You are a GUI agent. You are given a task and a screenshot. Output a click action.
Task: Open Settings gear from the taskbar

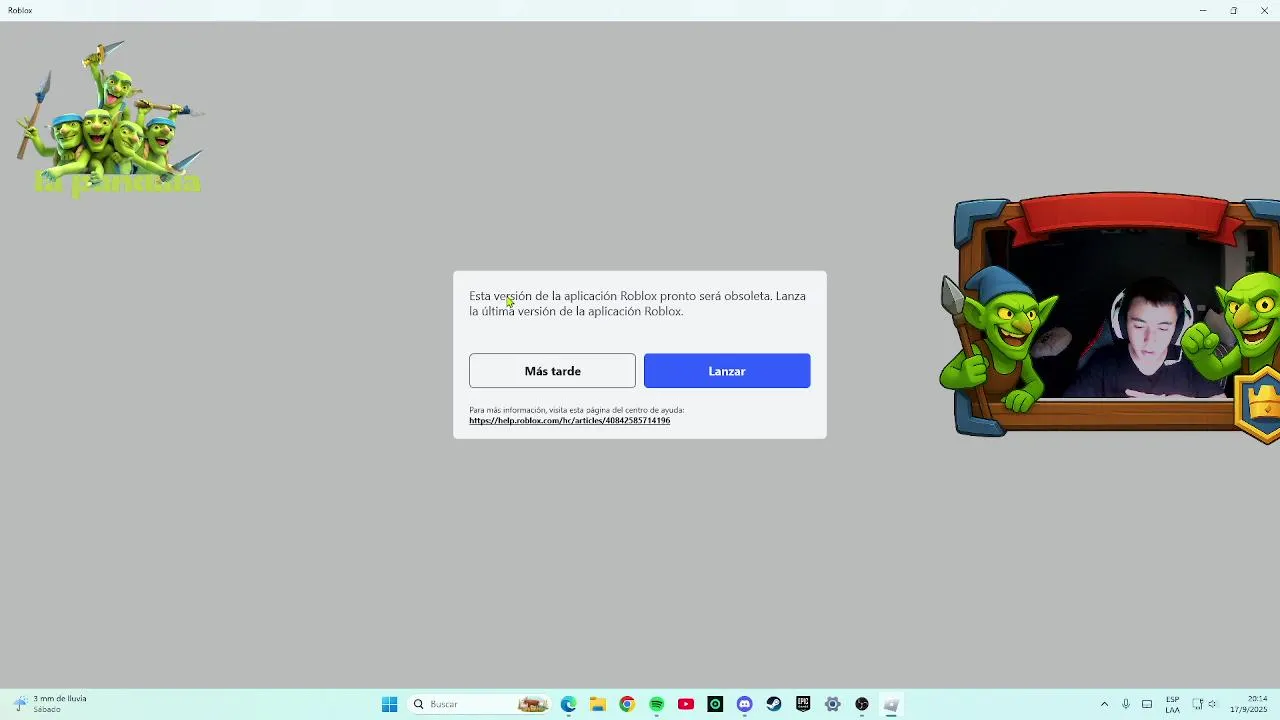832,704
